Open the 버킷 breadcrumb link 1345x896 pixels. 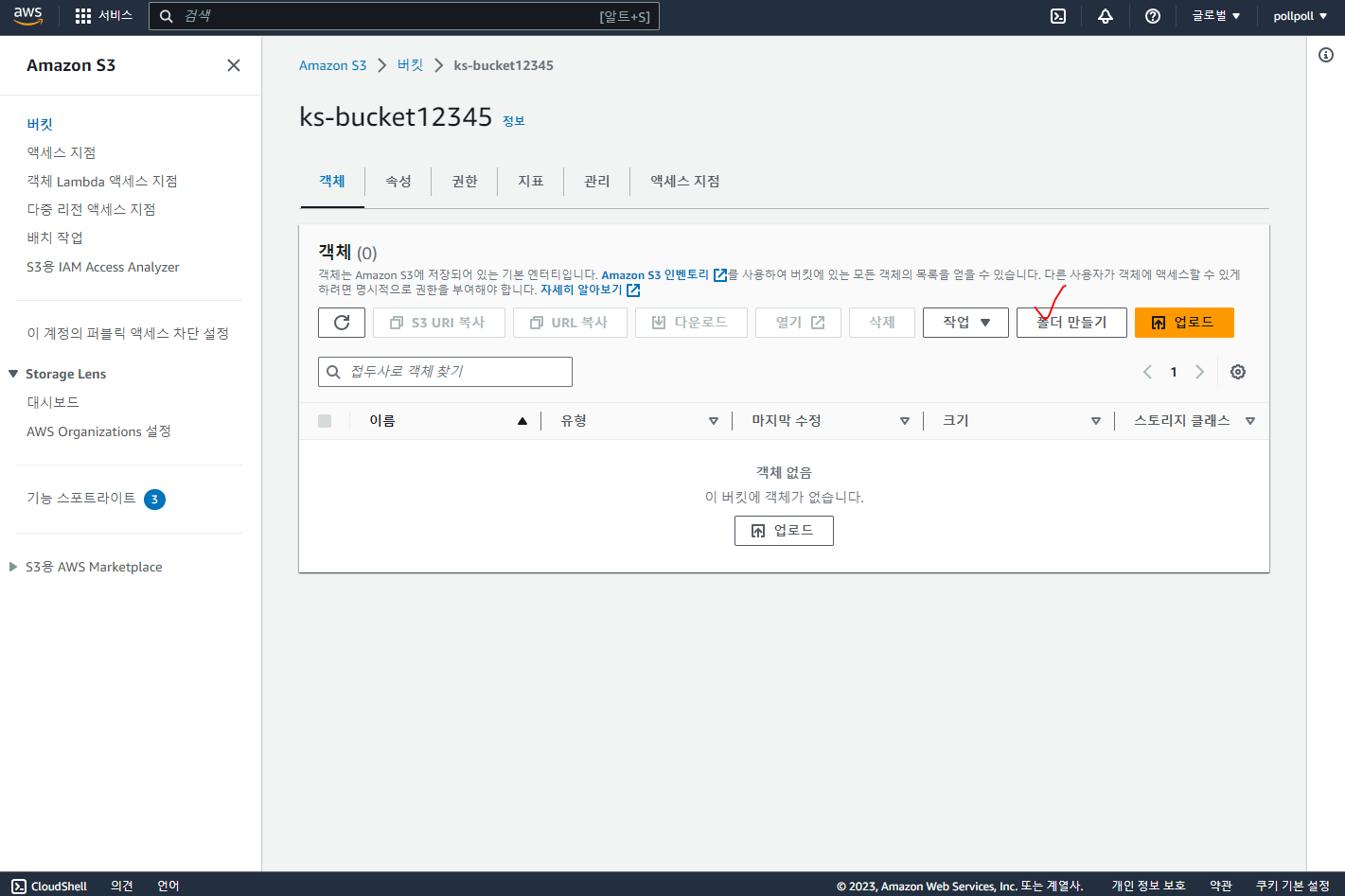[410, 65]
